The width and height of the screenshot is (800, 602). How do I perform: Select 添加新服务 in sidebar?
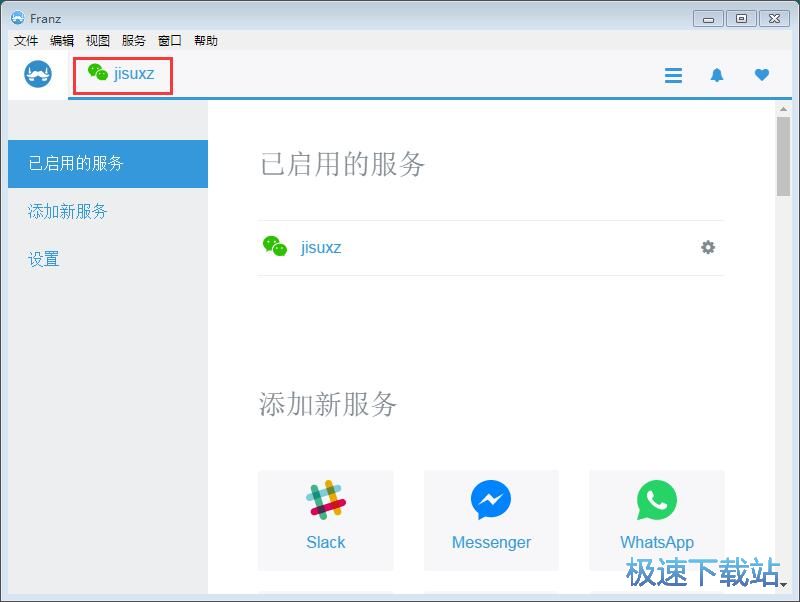67,211
